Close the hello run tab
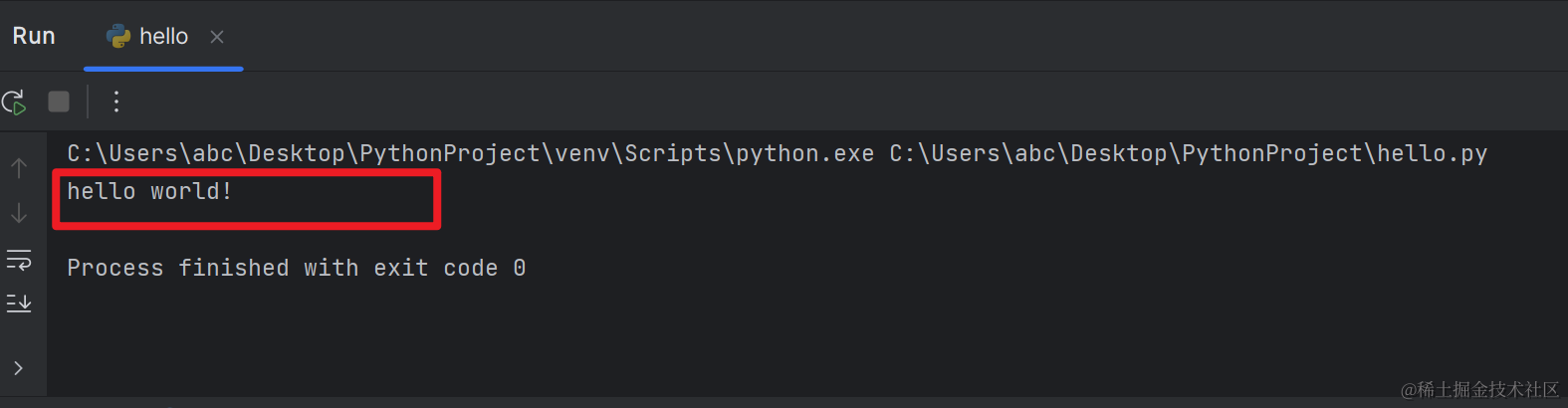The width and height of the screenshot is (1568, 408). pyautogui.click(x=217, y=37)
